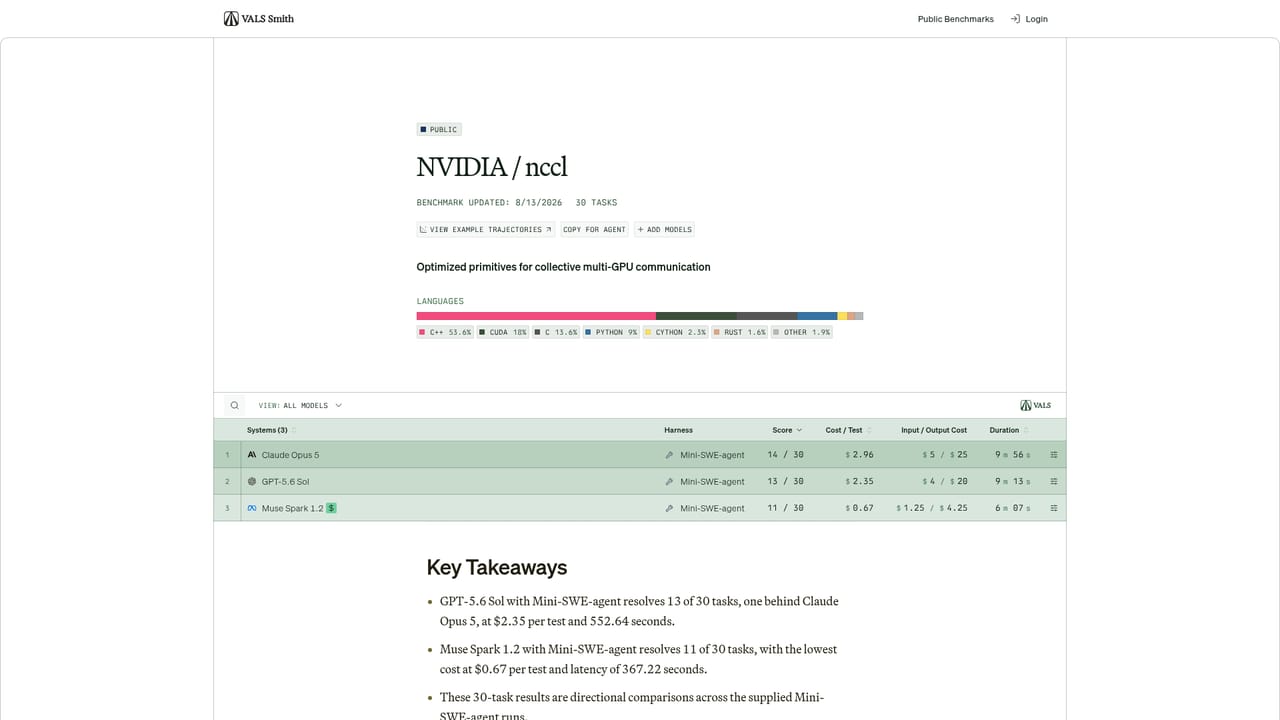
Task: Click the pink C++ segment of language bar
Action: pos(536,316)
